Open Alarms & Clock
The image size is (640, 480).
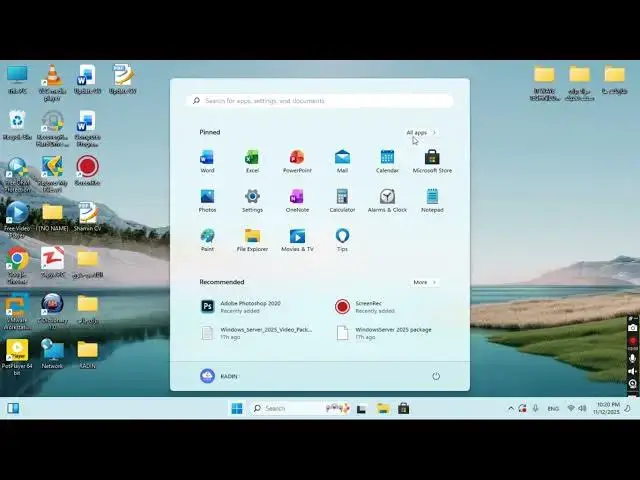pos(387,201)
